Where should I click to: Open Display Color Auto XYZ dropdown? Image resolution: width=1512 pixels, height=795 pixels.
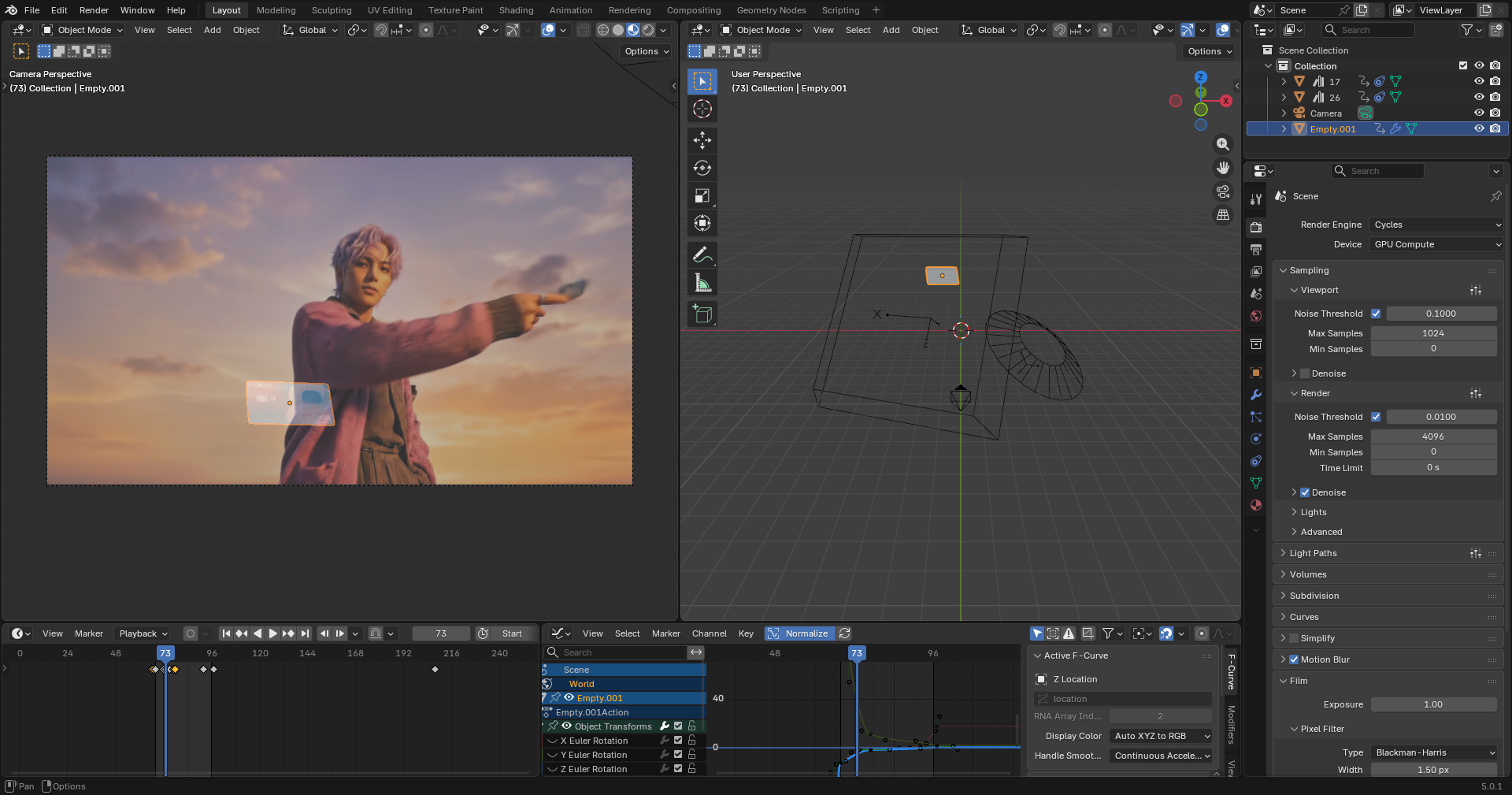point(1162,736)
